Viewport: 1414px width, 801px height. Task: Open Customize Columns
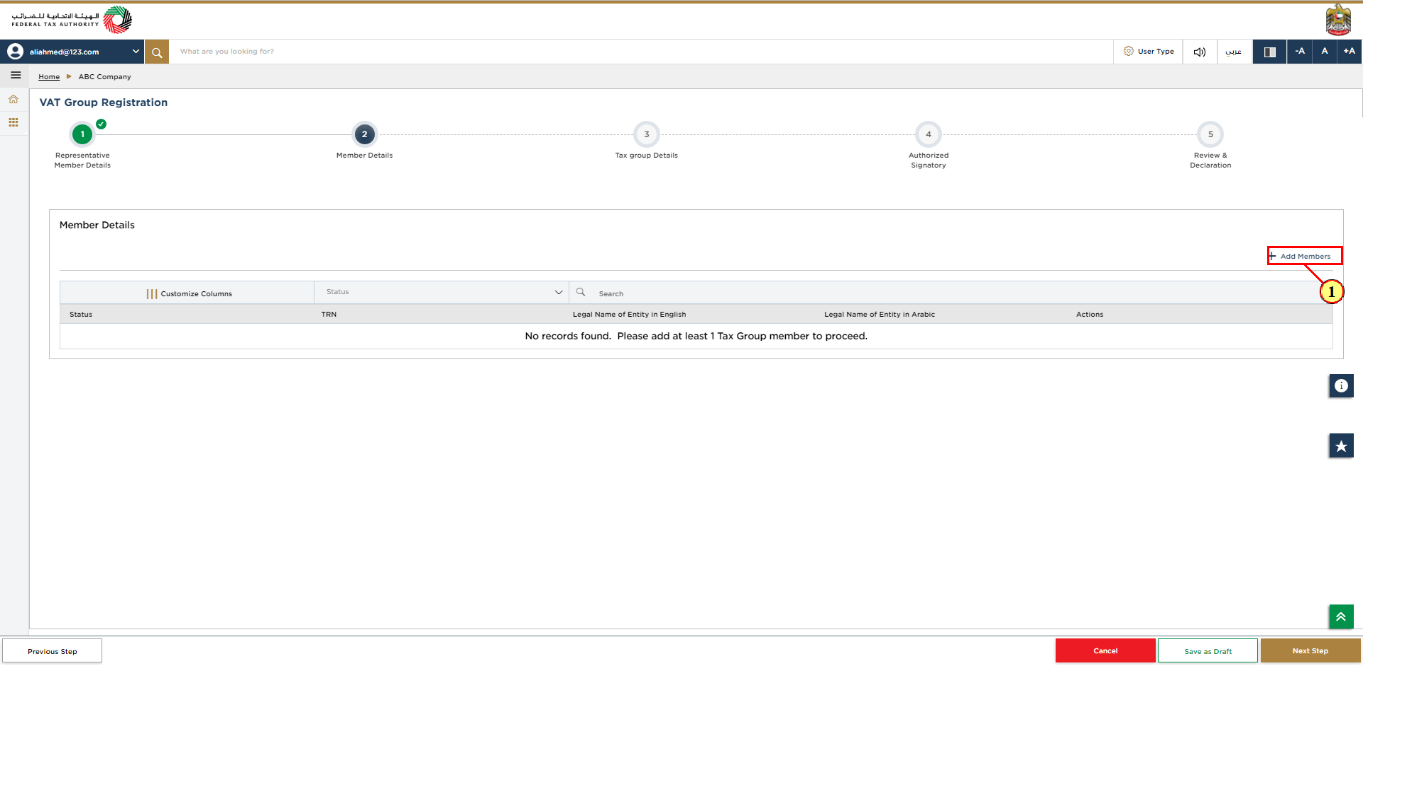[x=188, y=293]
